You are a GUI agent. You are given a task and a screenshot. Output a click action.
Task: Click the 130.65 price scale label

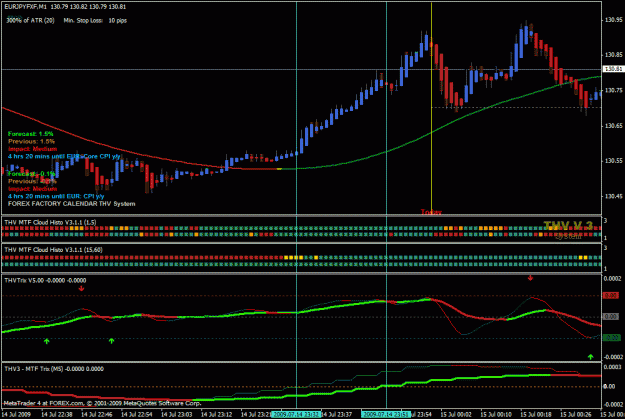pos(613,126)
